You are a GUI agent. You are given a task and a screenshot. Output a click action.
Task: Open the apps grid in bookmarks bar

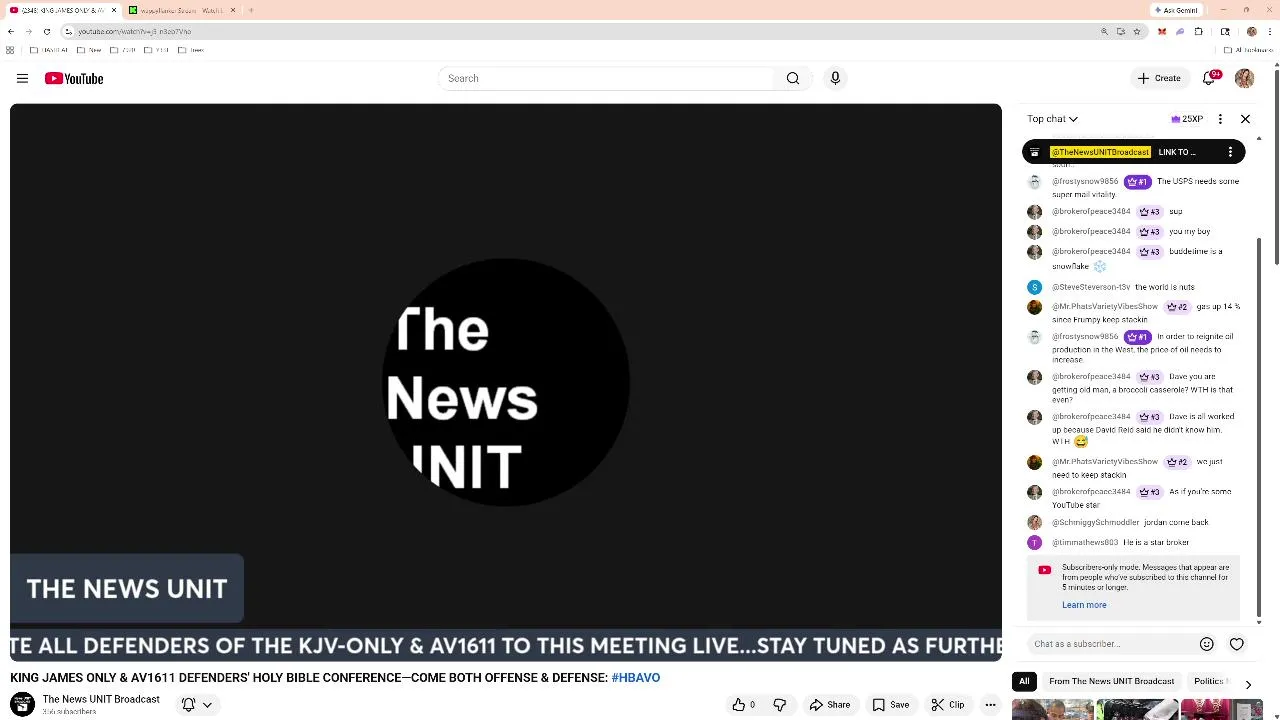10,50
